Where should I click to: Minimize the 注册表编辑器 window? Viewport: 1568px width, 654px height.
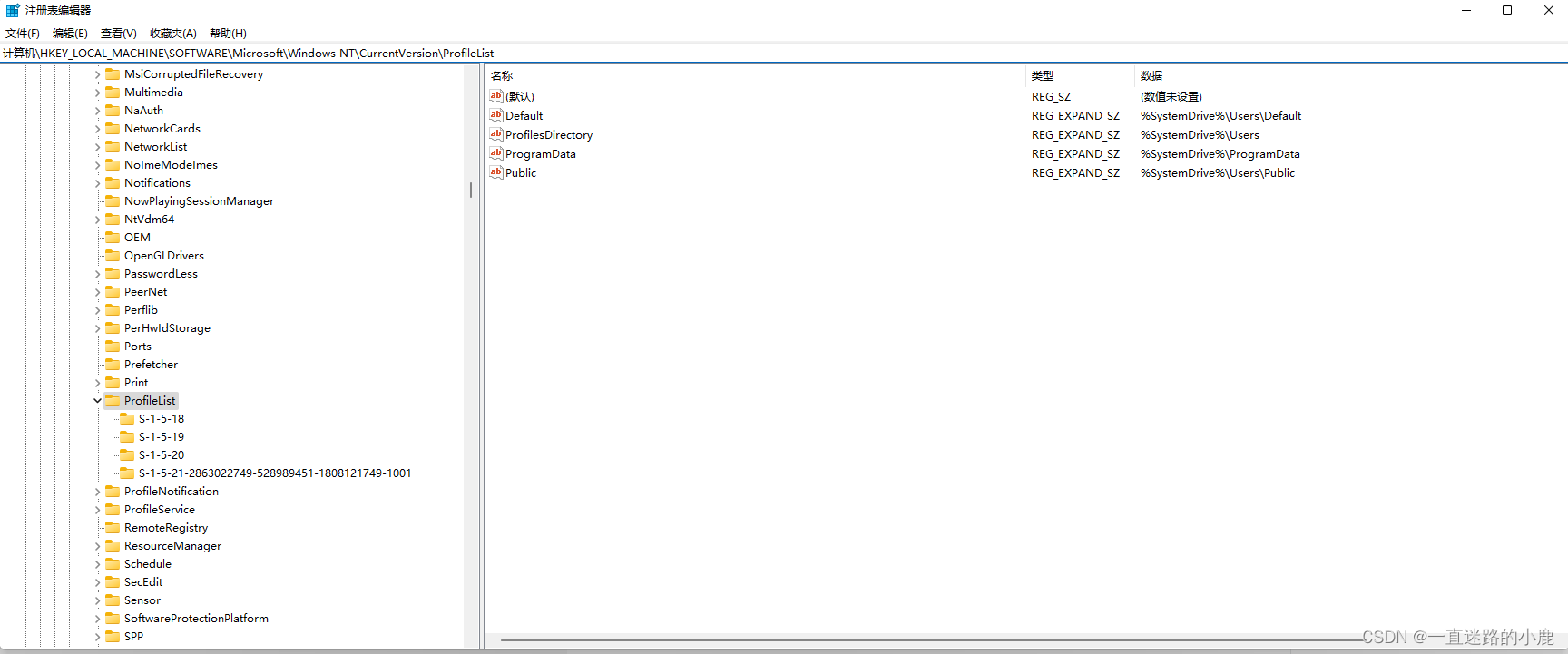click(x=1466, y=10)
